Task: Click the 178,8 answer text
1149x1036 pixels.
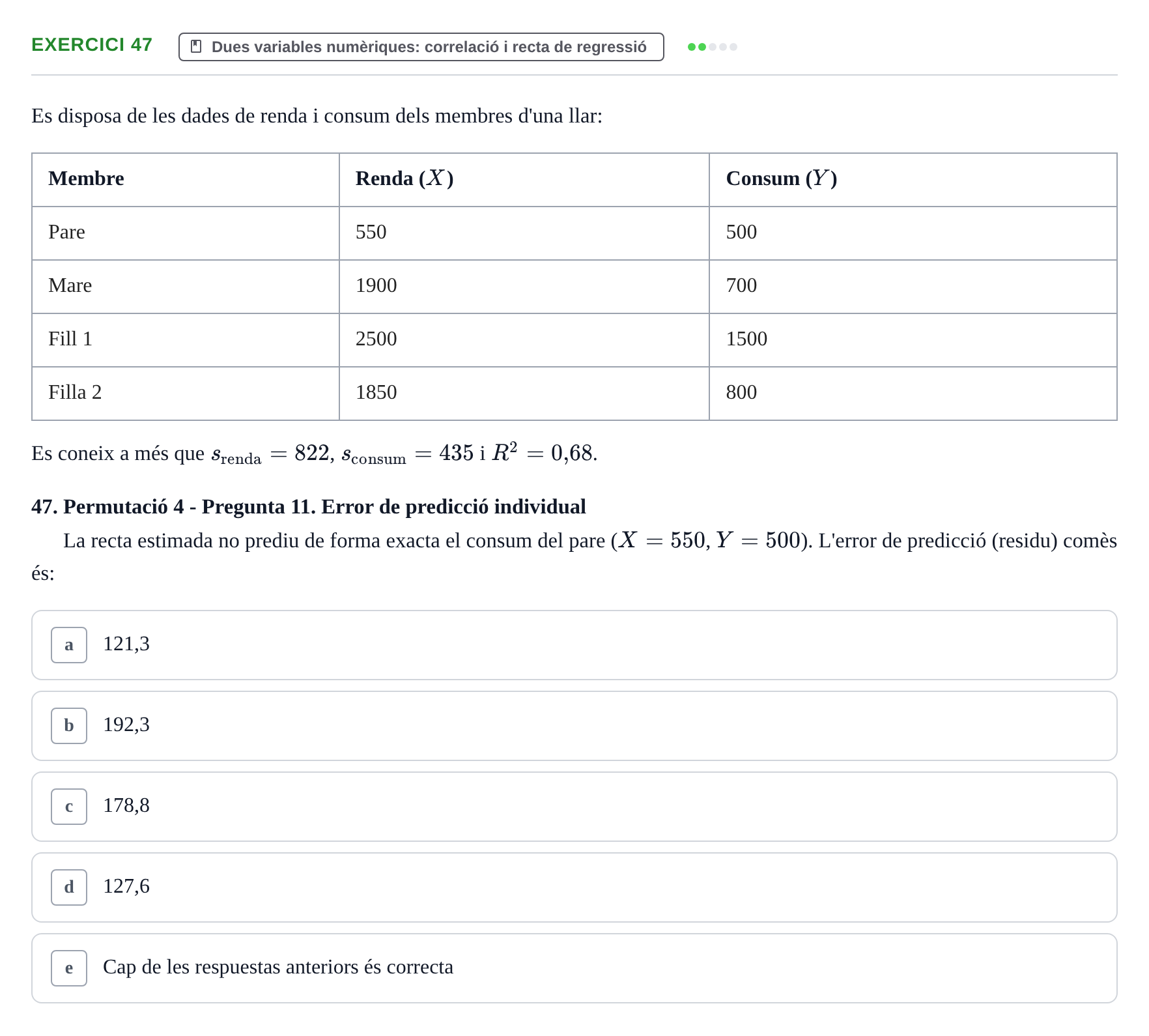Action: pyautogui.click(x=126, y=806)
